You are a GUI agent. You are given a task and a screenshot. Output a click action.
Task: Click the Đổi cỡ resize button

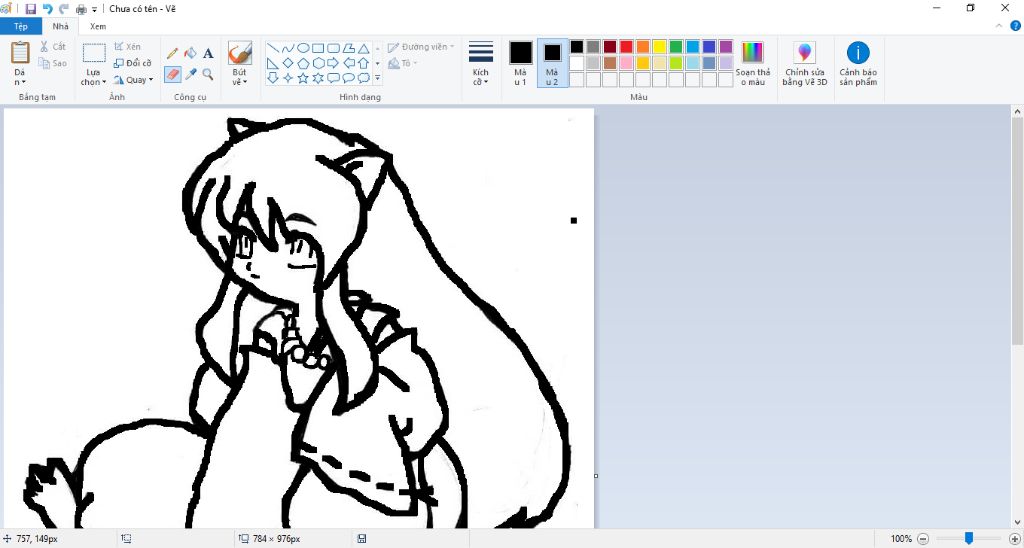tap(133, 63)
